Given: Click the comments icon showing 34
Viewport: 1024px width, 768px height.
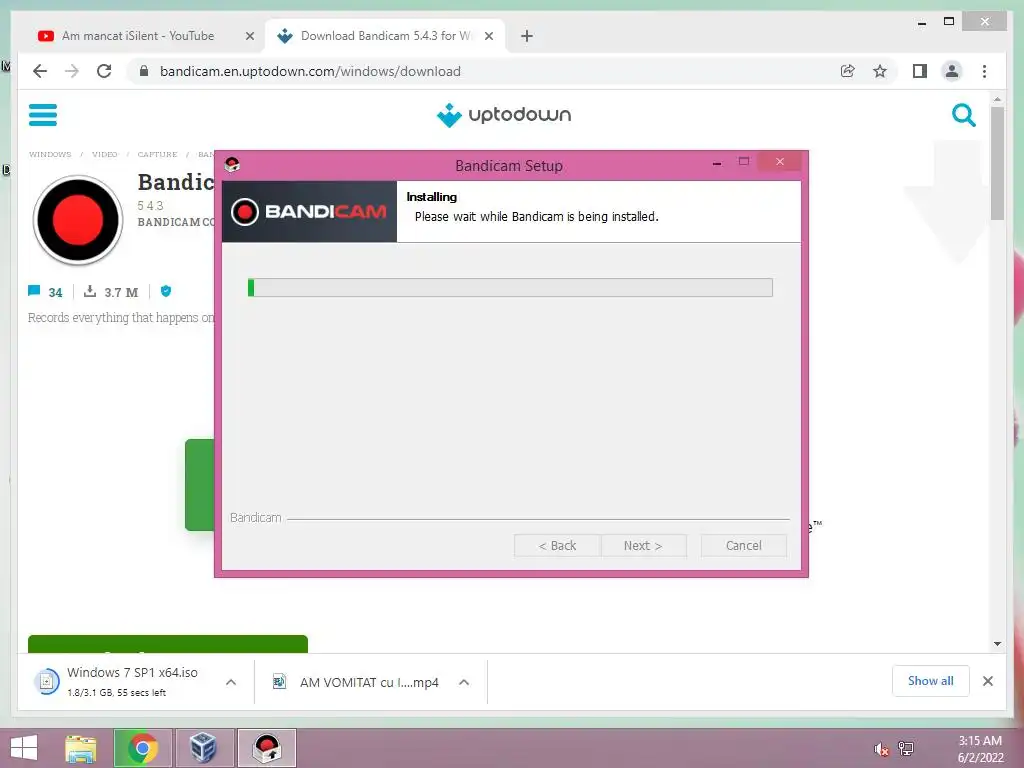Looking at the screenshot, I should [x=34, y=291].
